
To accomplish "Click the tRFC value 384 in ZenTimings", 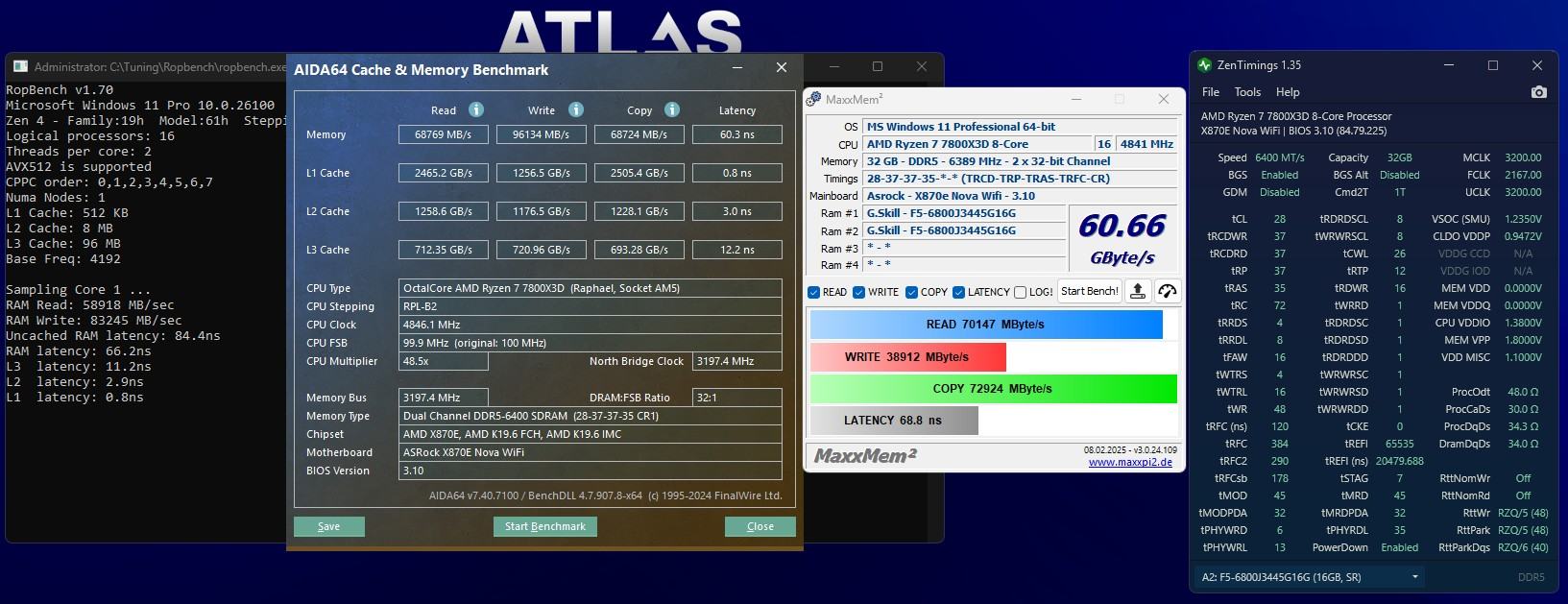I will [x=1280, y=444].
